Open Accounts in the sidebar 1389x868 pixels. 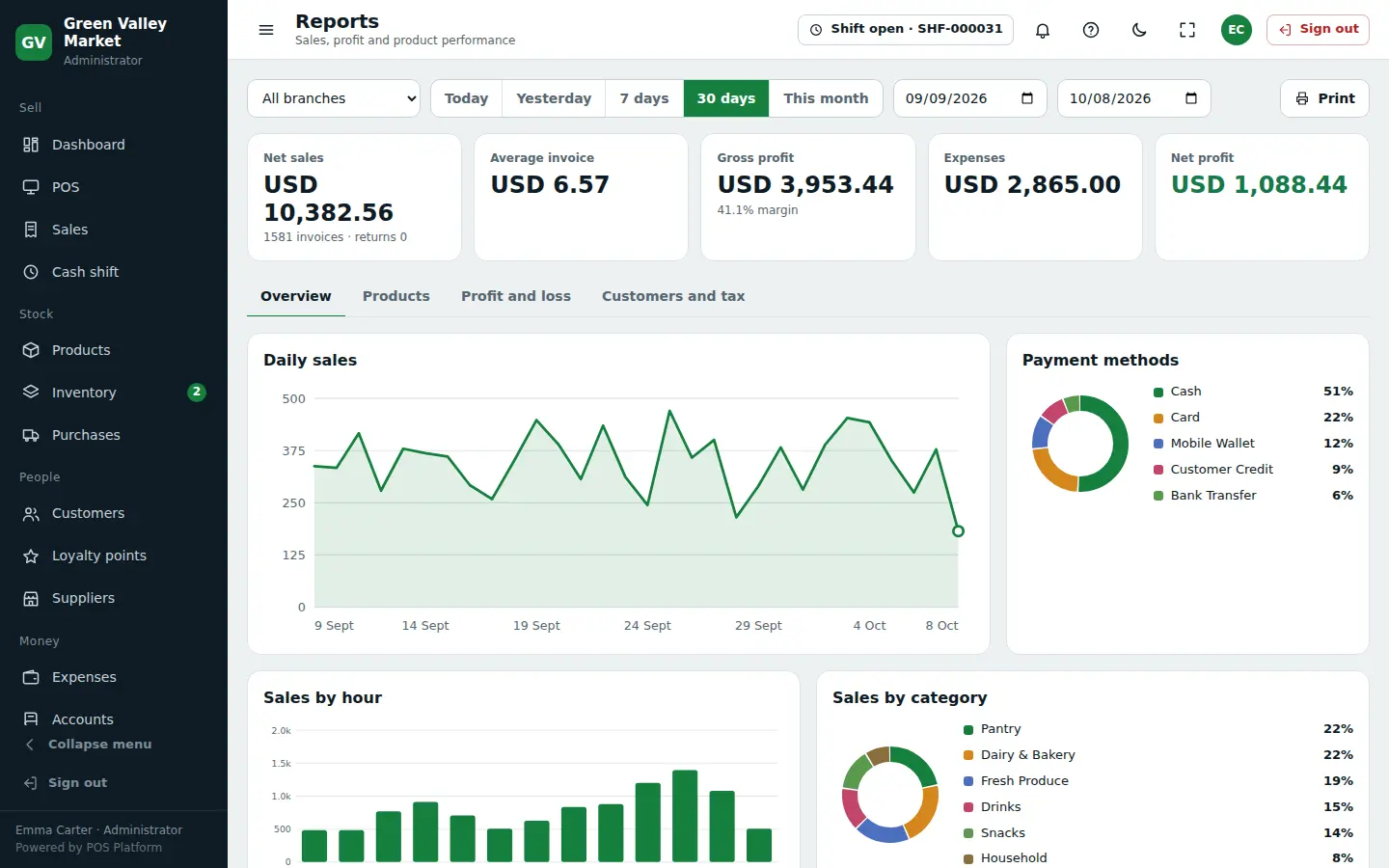[x=114, y=719]
